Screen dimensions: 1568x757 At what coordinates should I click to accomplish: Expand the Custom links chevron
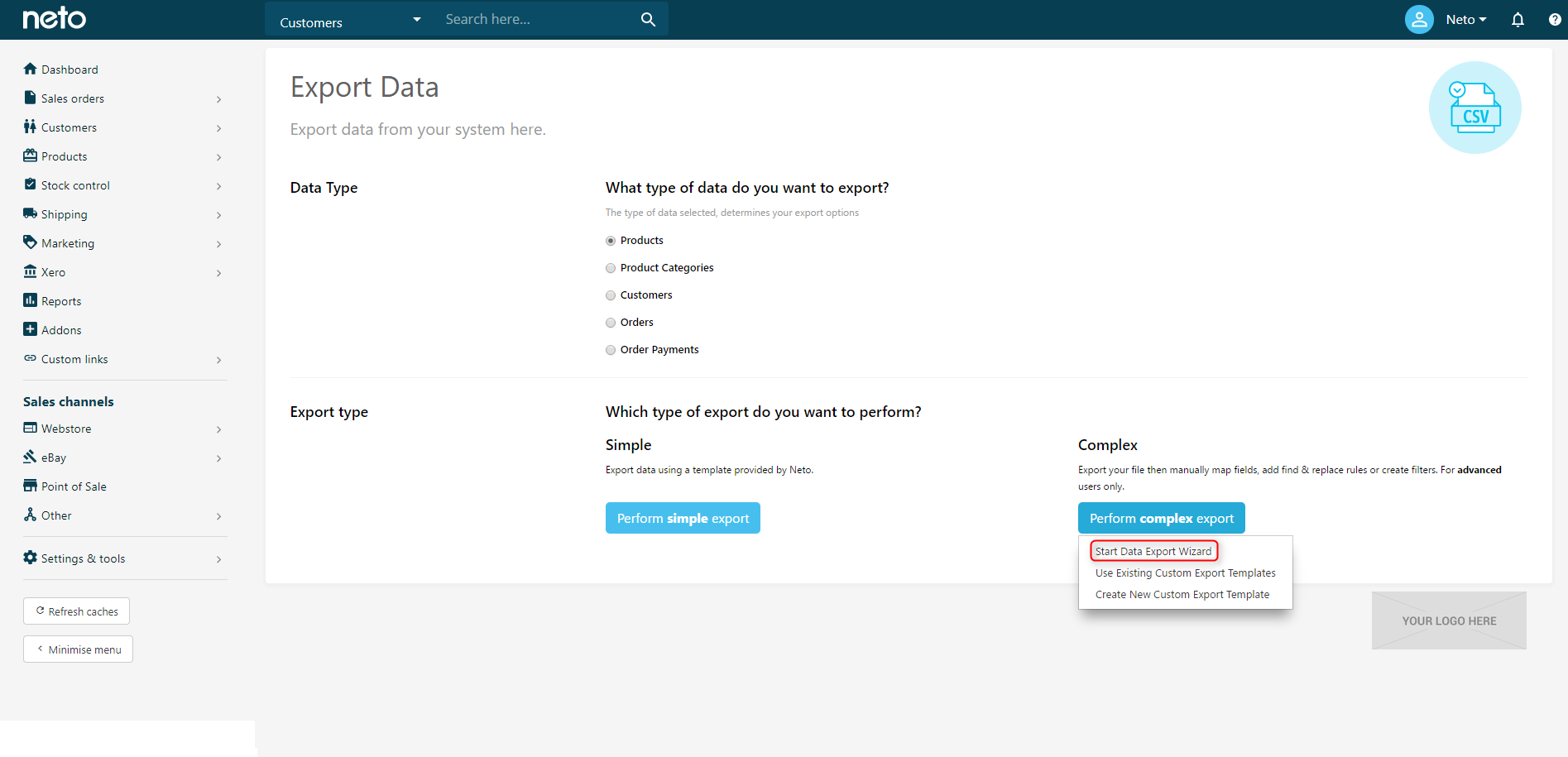click(x=218, y=360)
